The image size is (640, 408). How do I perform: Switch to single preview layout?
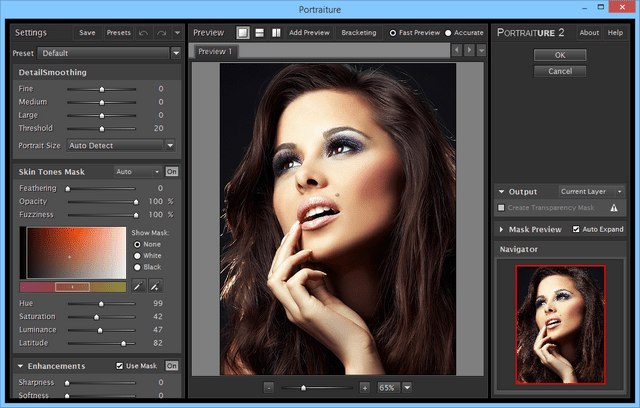[x=243, y=32]
